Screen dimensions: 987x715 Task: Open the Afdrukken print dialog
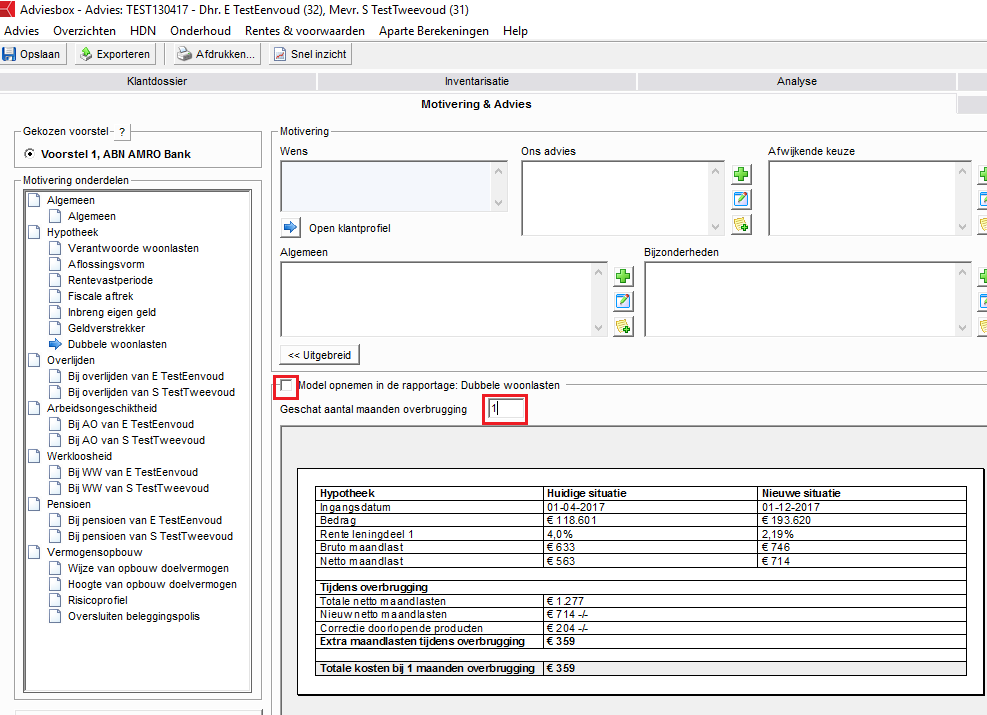point(217,54)
